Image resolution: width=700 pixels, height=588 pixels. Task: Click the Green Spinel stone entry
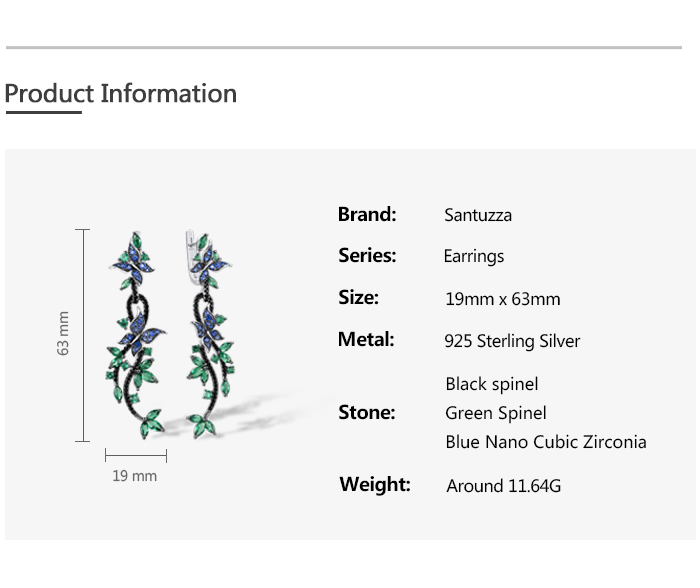pyautogui.click(x=496, y=413)
